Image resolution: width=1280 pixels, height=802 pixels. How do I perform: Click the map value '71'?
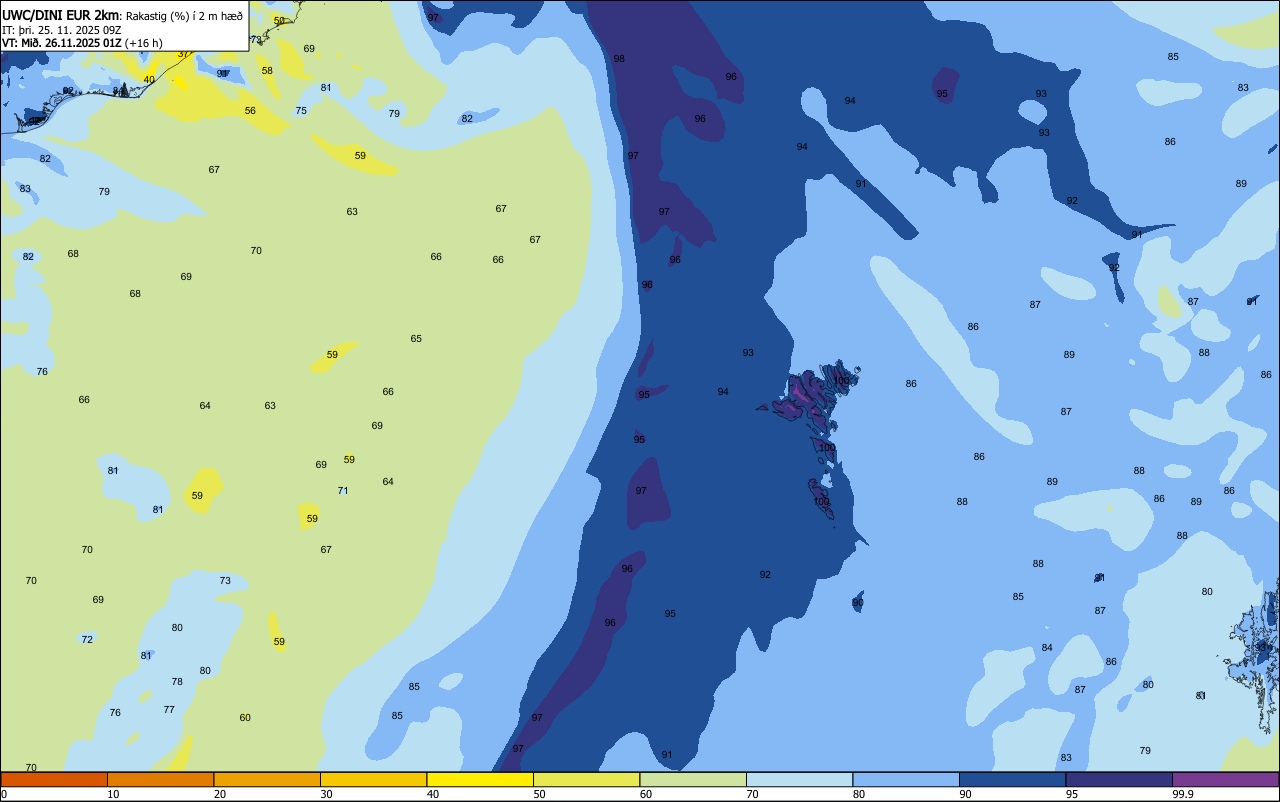[x=343, y=491]
